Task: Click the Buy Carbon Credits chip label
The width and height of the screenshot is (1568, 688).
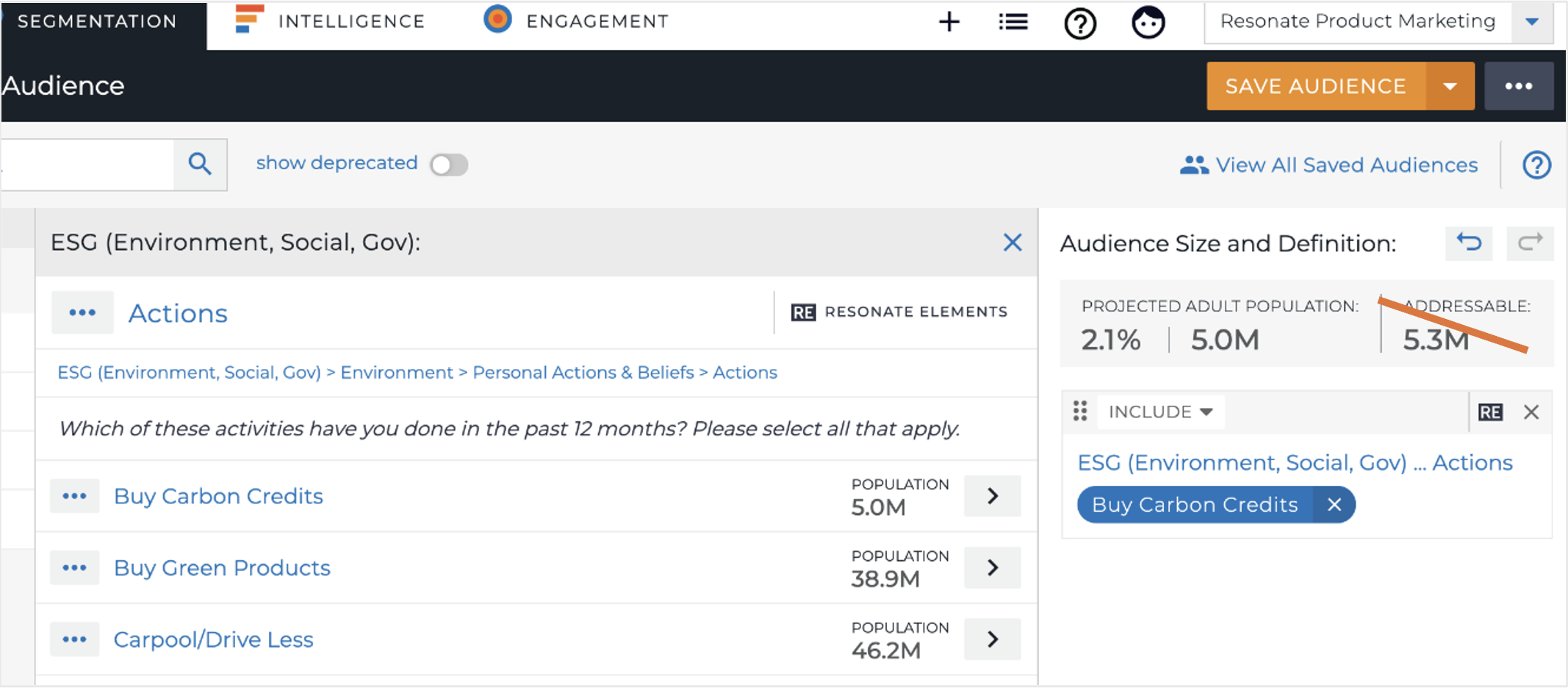Action: [x=1195, y=505]
